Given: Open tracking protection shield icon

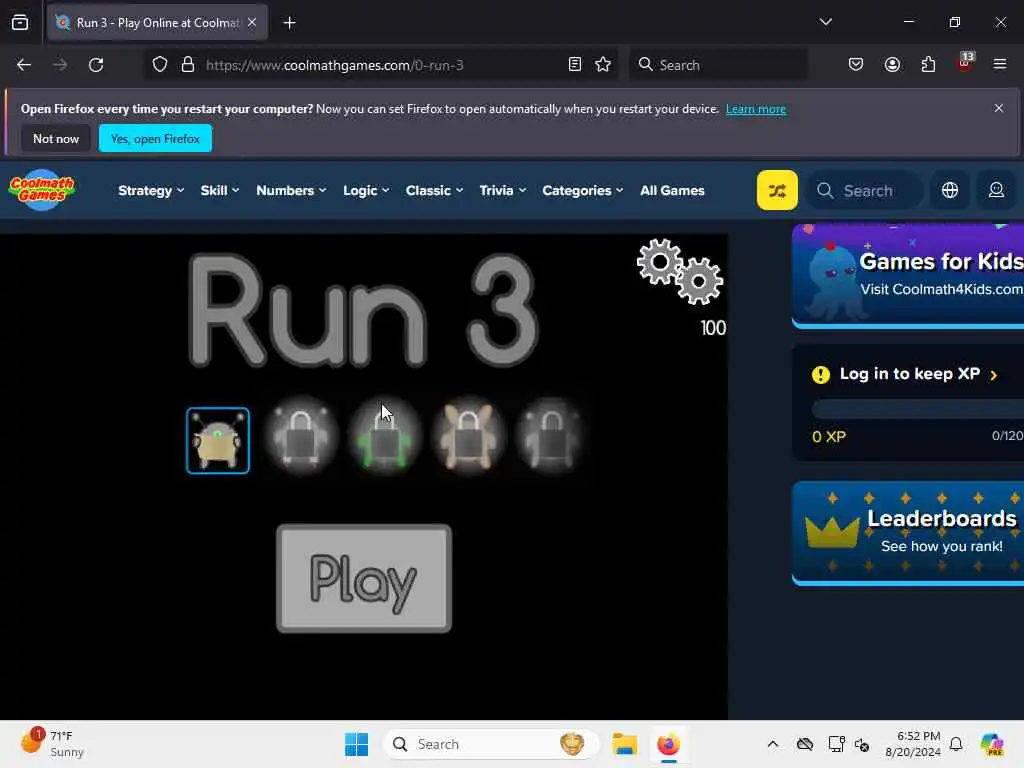Looking at the screenshot, I should click(160, 65).
